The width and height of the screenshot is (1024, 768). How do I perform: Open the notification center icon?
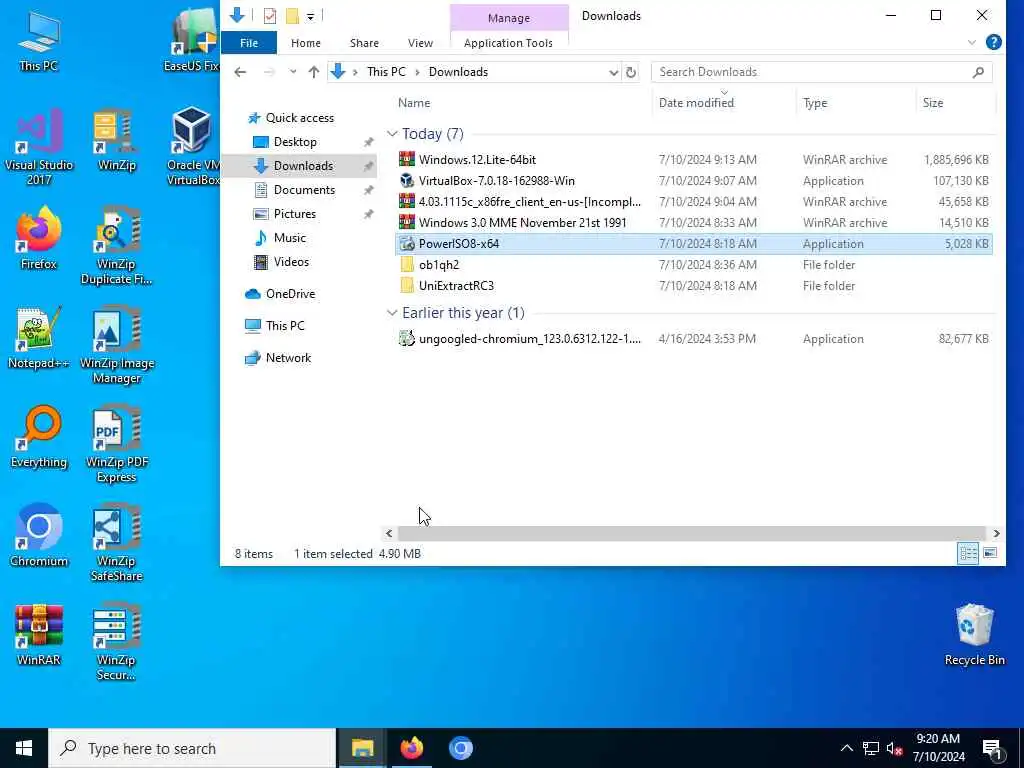click(x=992, y=749)
